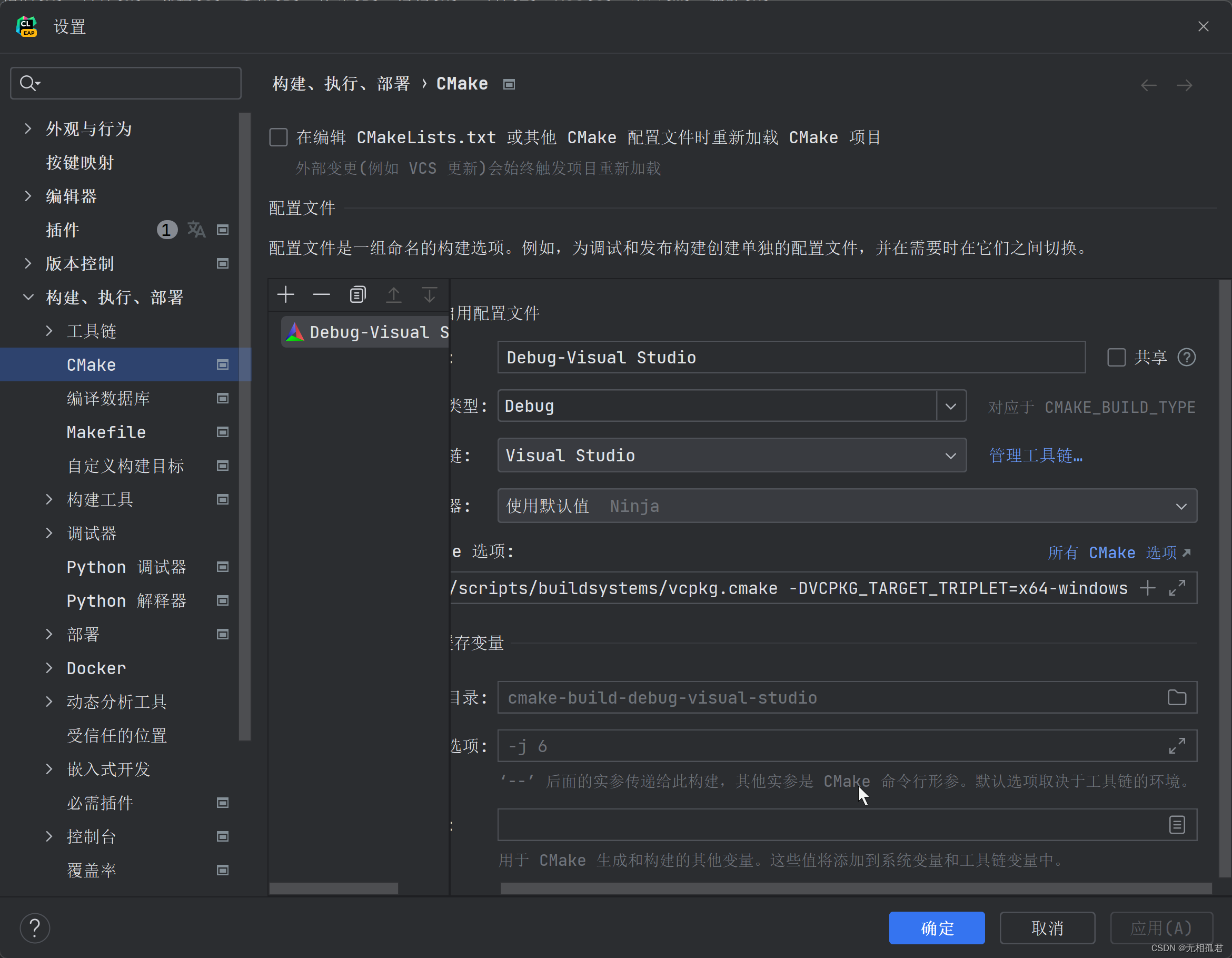Open environment variables list editor icon

1177,825
